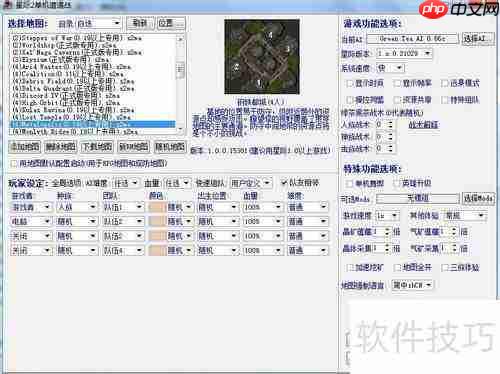Open the 常规 dropdown beside 游戏速度
The width and height of the screenshot is (500, 374).
point(465,216)
